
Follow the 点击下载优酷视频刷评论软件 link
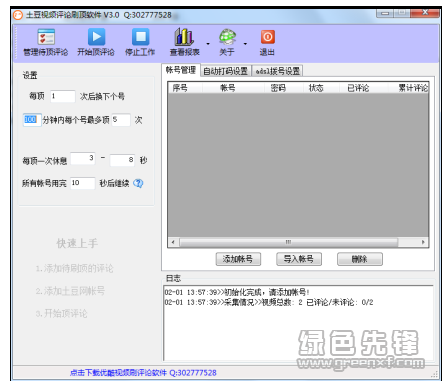pyautogui.click(x=143, y=373)
